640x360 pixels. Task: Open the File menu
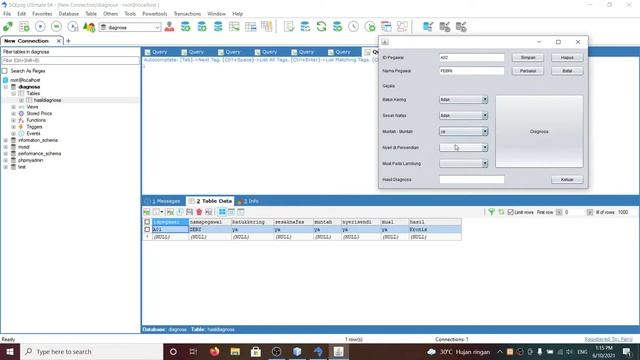[x=7, y=14]
